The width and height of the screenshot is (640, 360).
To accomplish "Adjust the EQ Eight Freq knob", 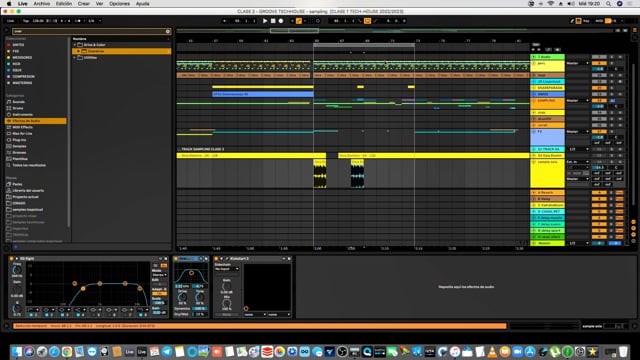I will (x=17, y=270).
